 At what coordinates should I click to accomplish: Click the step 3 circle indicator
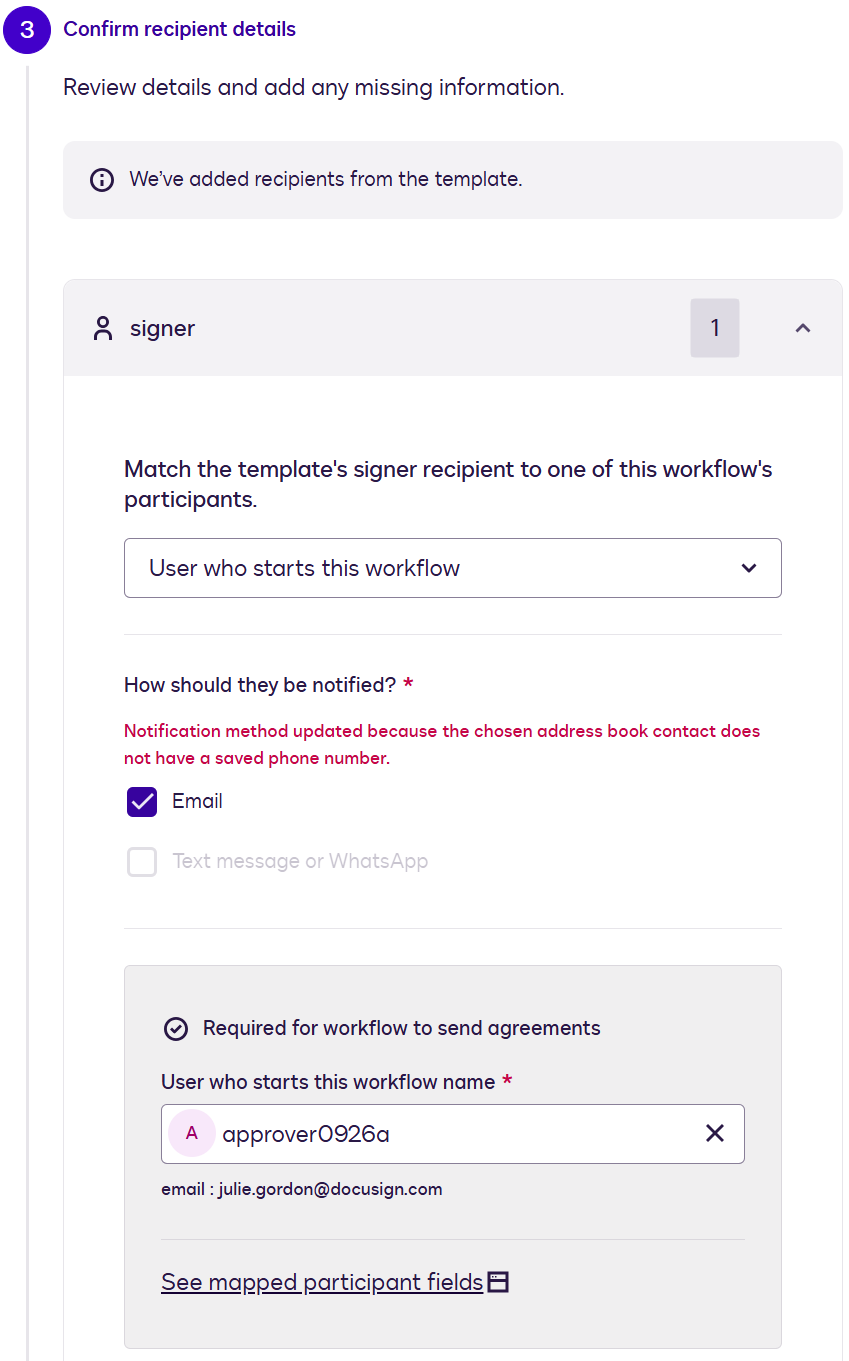pyautogui.click(x=27, y=29)
